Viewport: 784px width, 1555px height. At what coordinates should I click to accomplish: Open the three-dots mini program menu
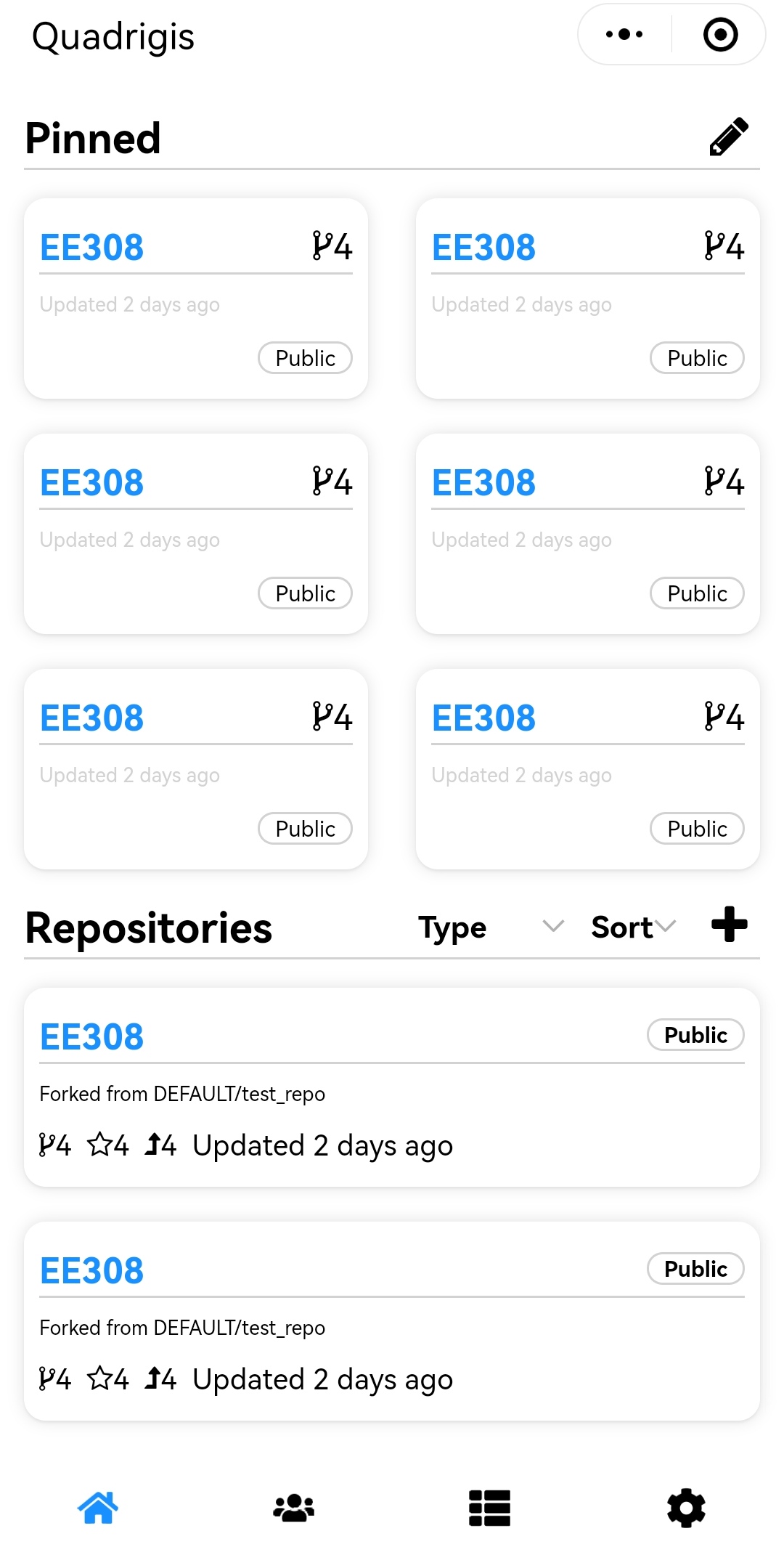[624, 34]
